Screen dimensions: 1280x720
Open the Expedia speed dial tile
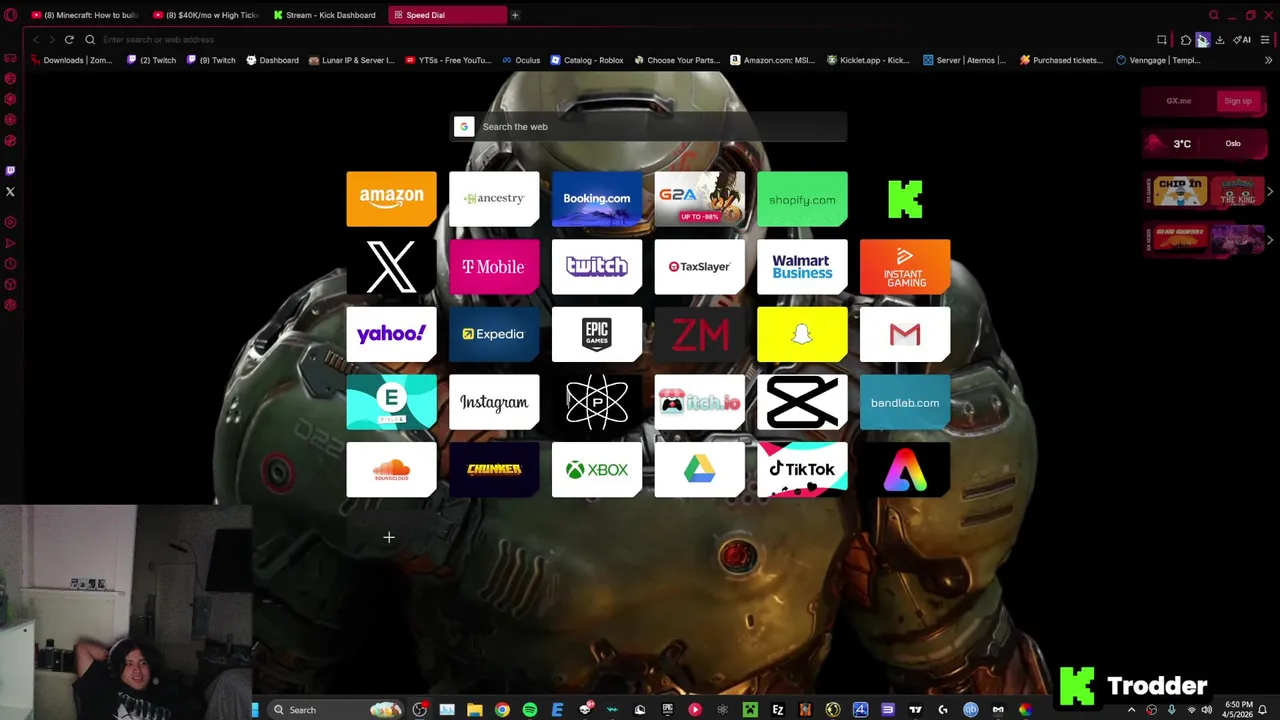(x=494, y=334)
